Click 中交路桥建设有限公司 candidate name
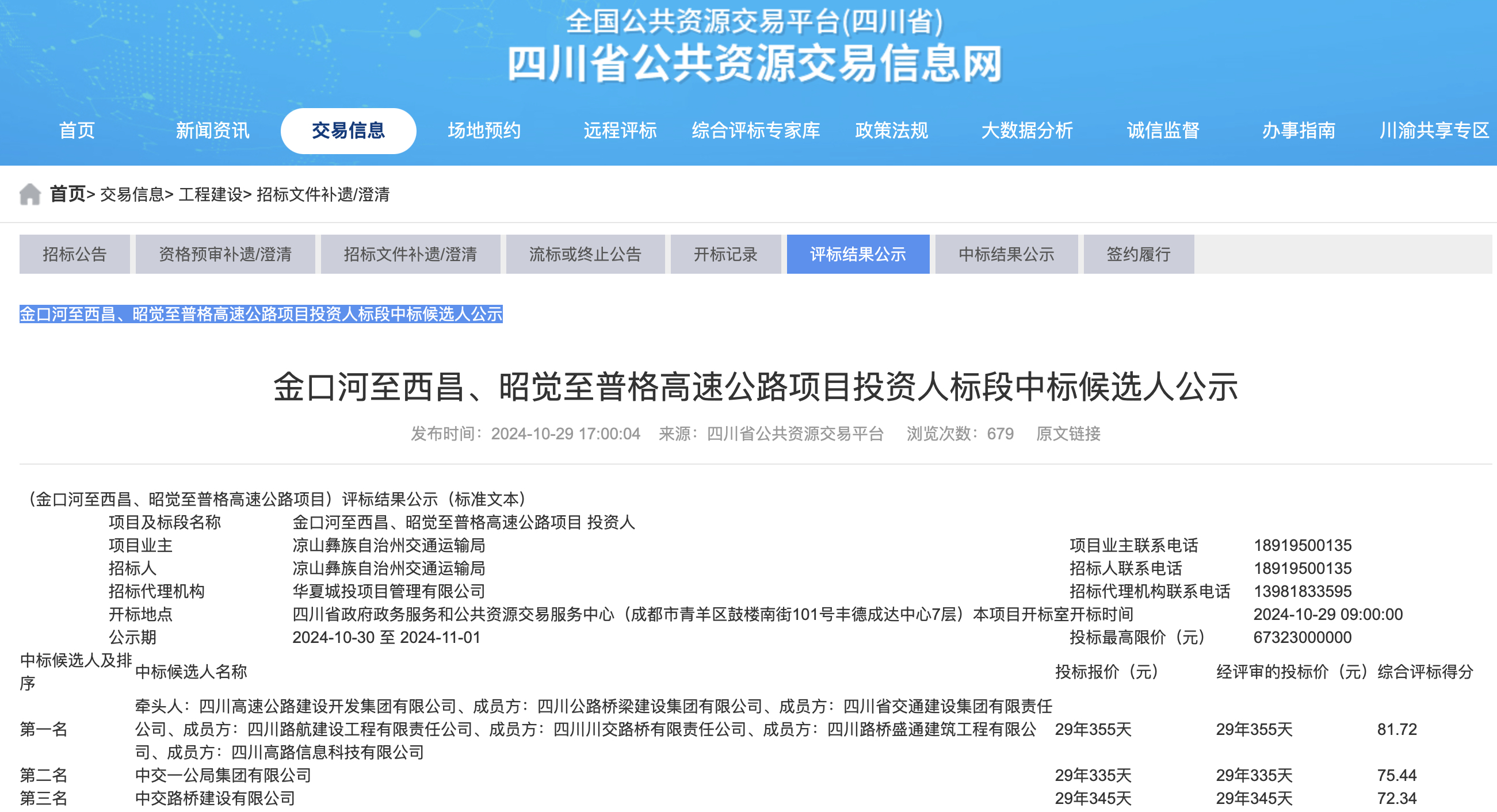Screen dimensions: 1497x812 click(215, 799)
